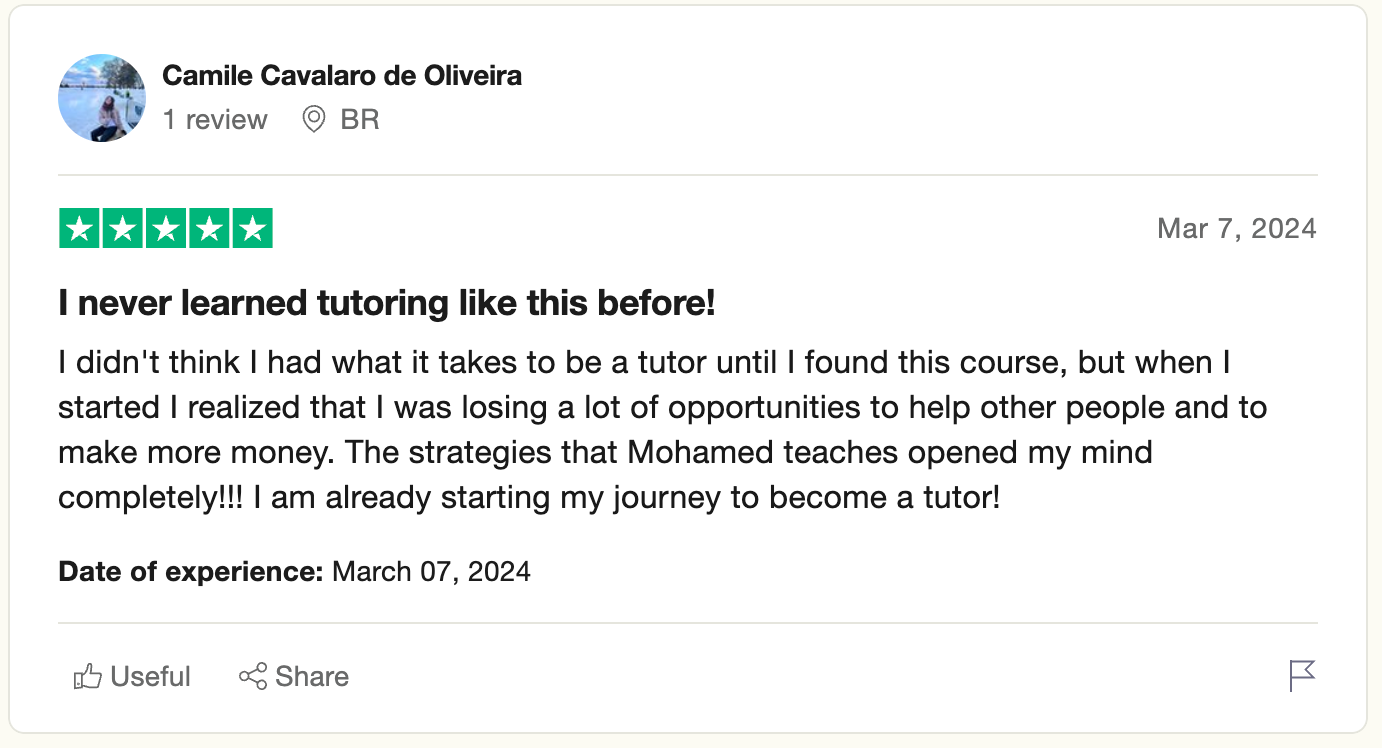
Task: Click the "Date of experience:" bold label
Action: click(191, 572)
